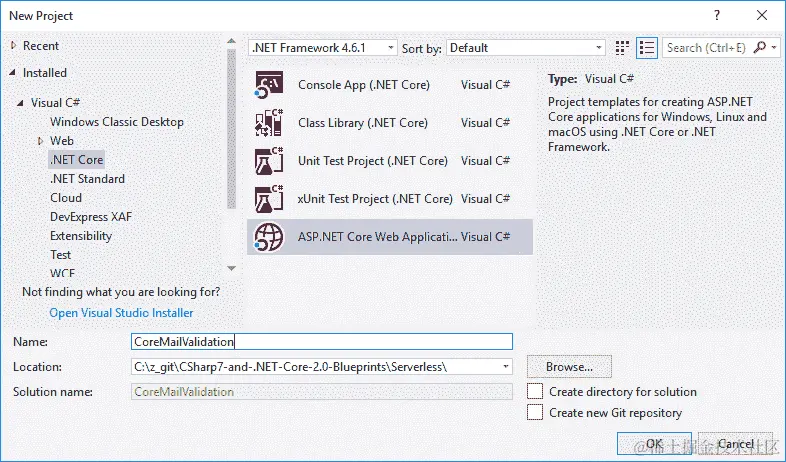Select the Extensibility category
786x462 pixels.
[81, 236]
